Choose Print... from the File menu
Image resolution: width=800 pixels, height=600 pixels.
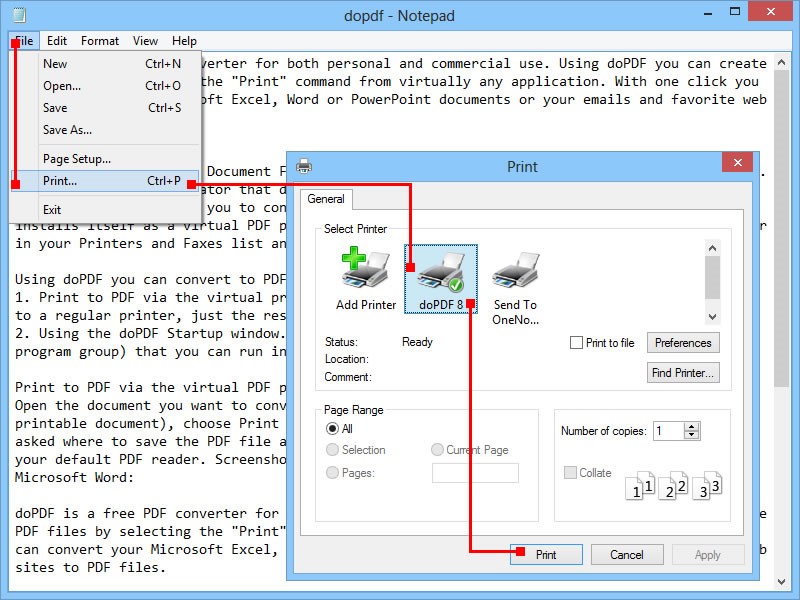[x=105, y=181]
